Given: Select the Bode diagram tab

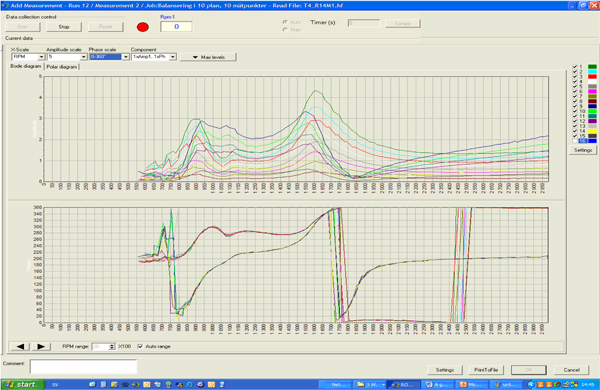Looking at the screenshot, I should pyautogui.click(x=26, y=66).
